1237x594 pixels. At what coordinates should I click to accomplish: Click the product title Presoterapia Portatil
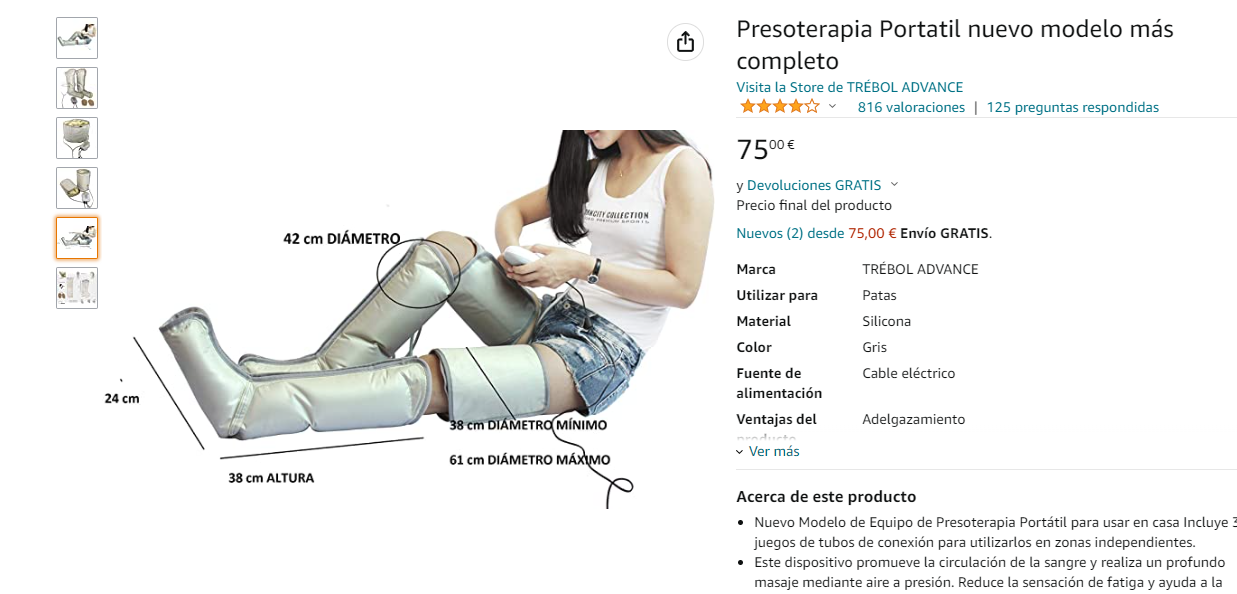(x=955, y=45)
